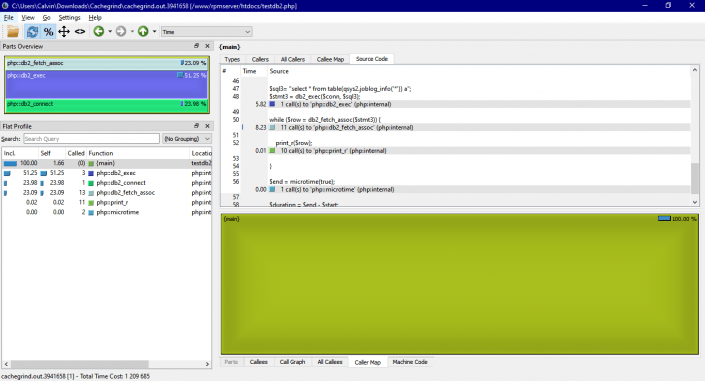Switch to the All Callees tab
The width and height of the screenshot is (705, 381).
pyautogui.click(x=330, y=362)
